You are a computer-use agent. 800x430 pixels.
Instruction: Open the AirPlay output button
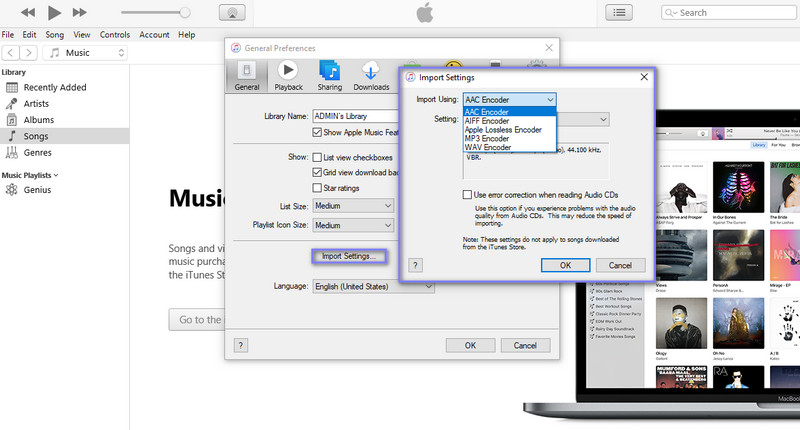(232, 13)
